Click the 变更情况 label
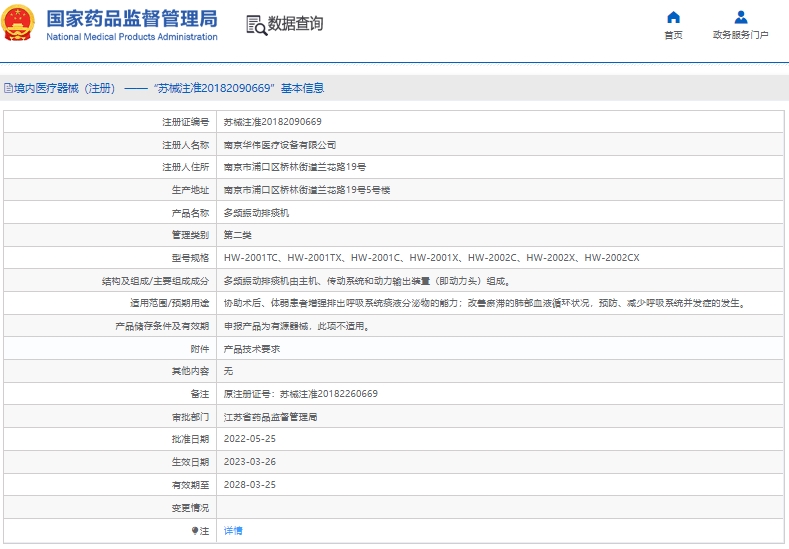Image resolution: width=789 pixels, height=549 pixels. coord(190,508)
